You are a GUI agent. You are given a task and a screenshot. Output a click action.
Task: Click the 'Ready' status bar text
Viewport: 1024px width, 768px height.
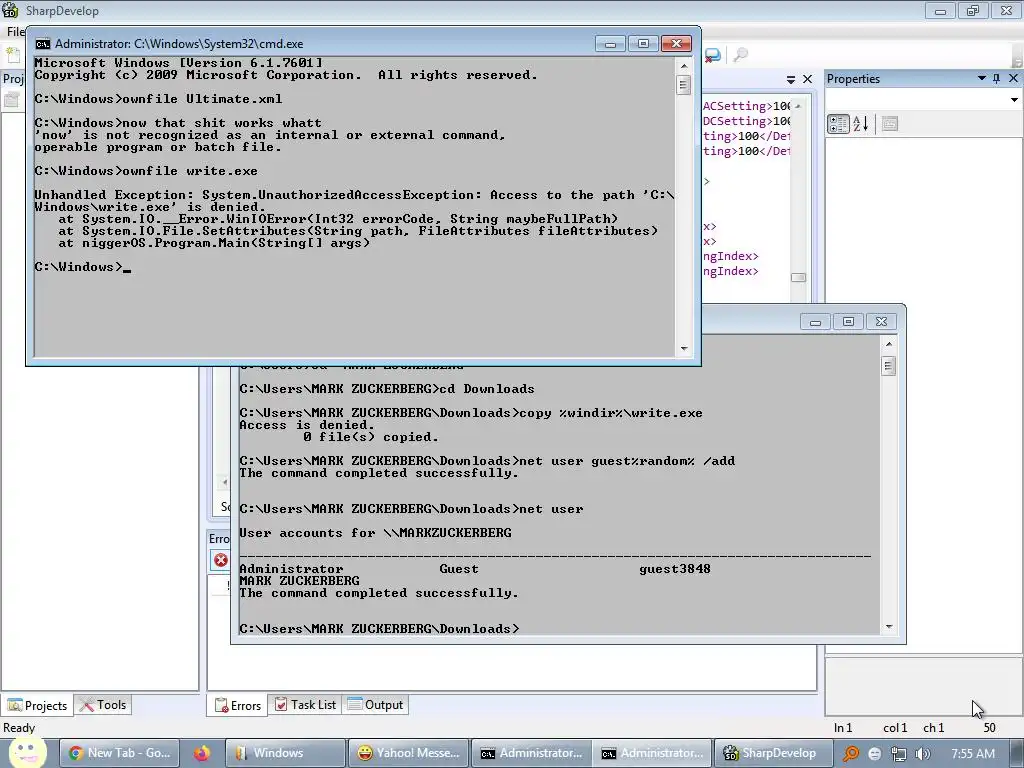pyautogui.click(x=19, y=728)
